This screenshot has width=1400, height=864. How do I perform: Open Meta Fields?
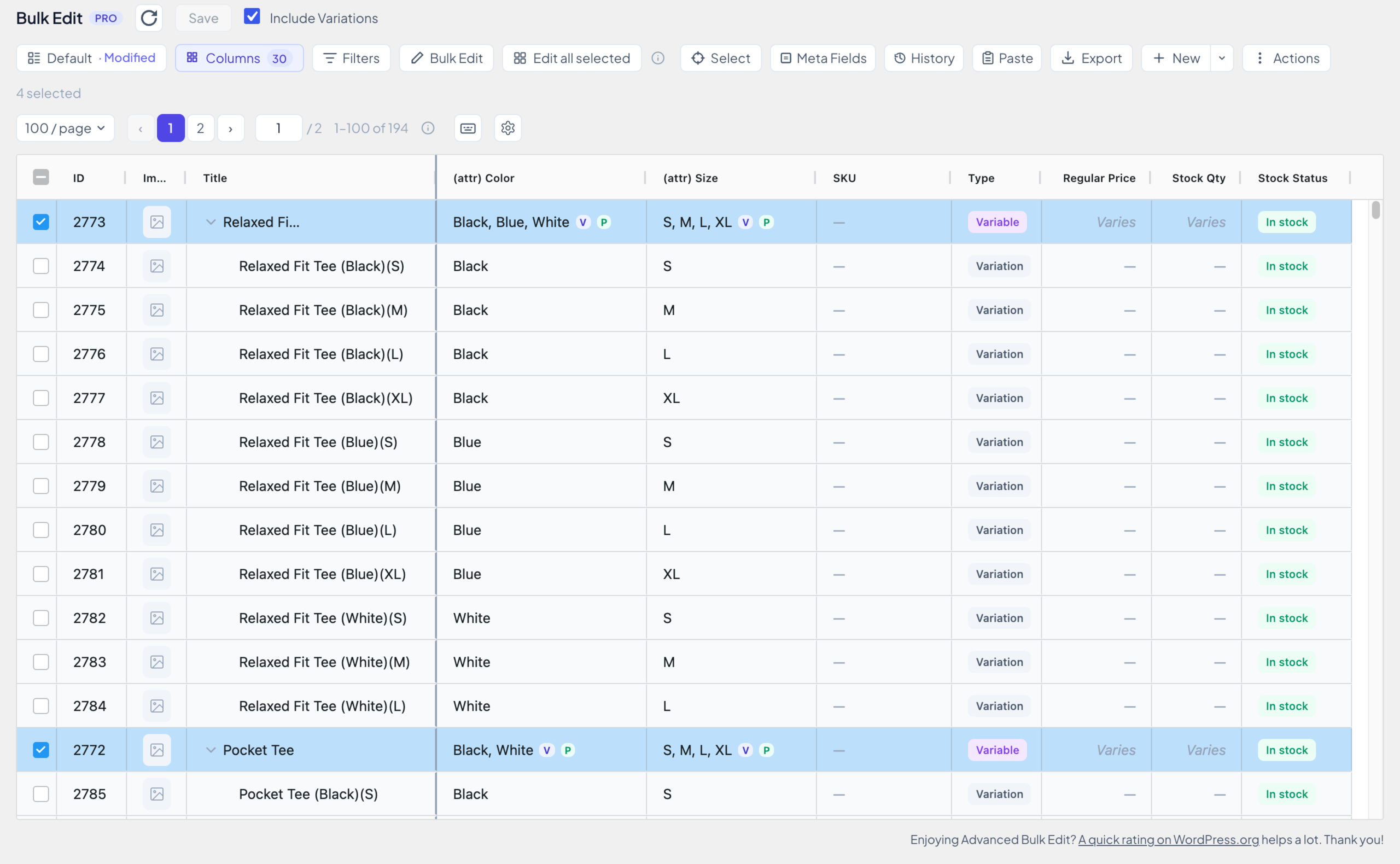pyautogui.click(x=823, y=59)
